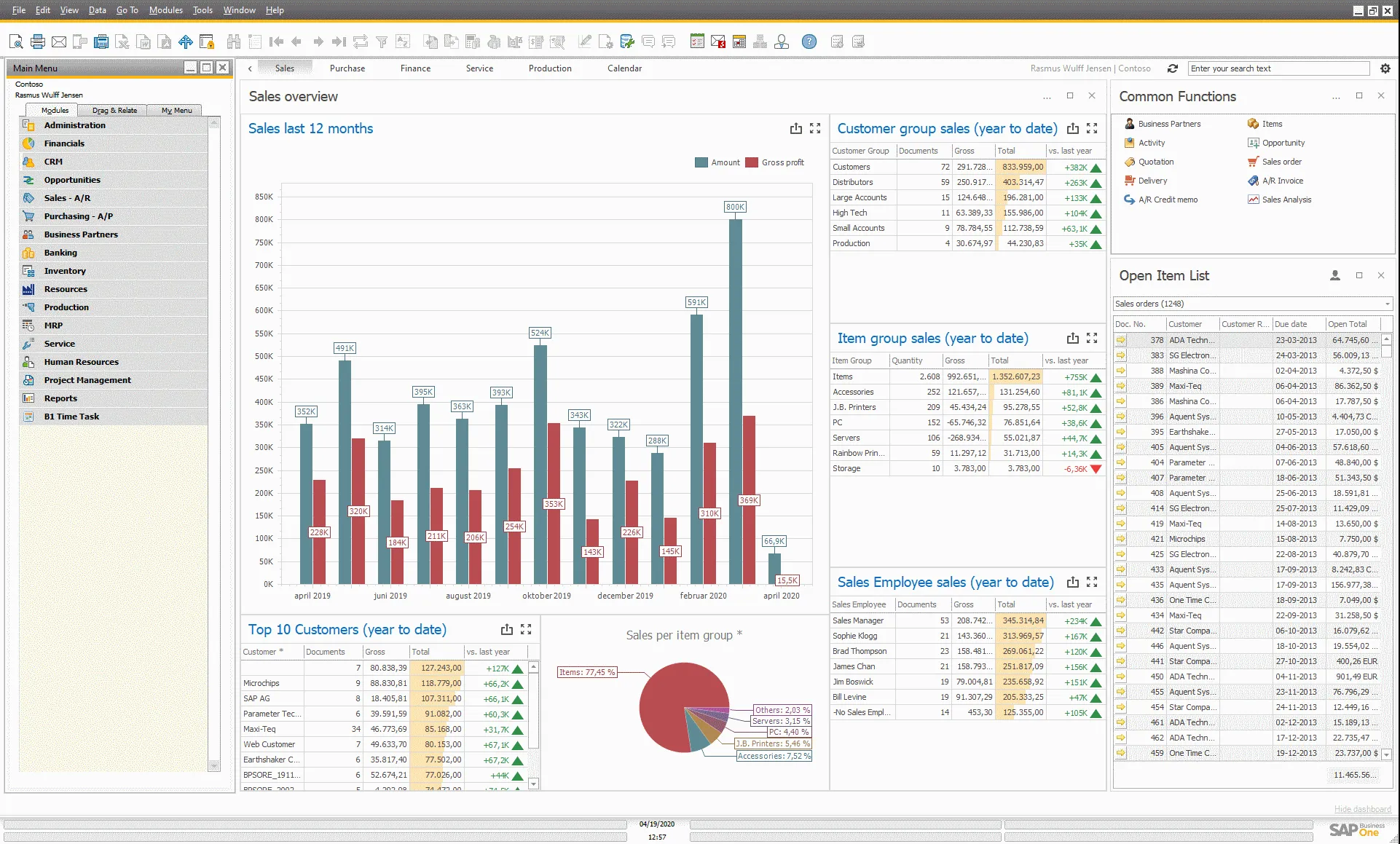The height and width of the screenshot is (844, 1400).
Task: Expand the Financials module
Action: coord(64,143)
